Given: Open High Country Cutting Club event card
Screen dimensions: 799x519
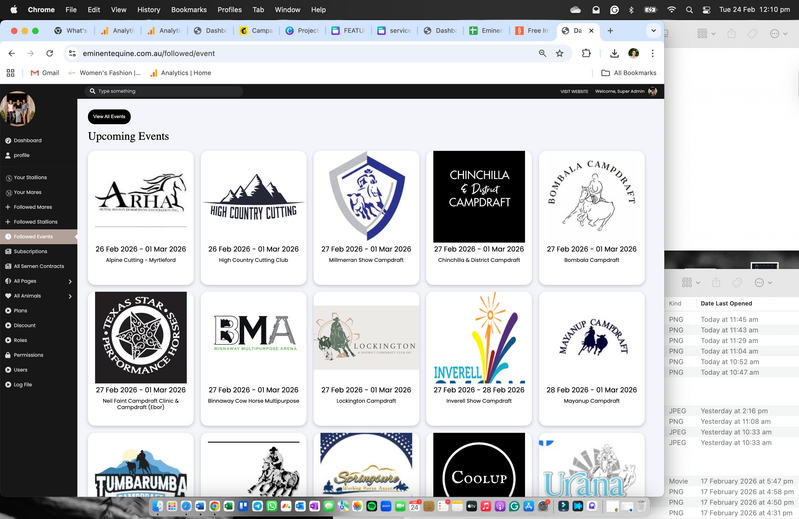Looking at the screenshot, I should pos(253,217).
